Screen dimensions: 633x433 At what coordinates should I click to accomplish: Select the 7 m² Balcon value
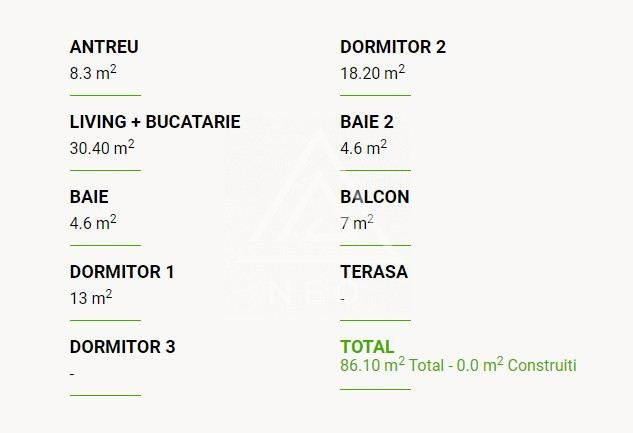coord(357,223)
